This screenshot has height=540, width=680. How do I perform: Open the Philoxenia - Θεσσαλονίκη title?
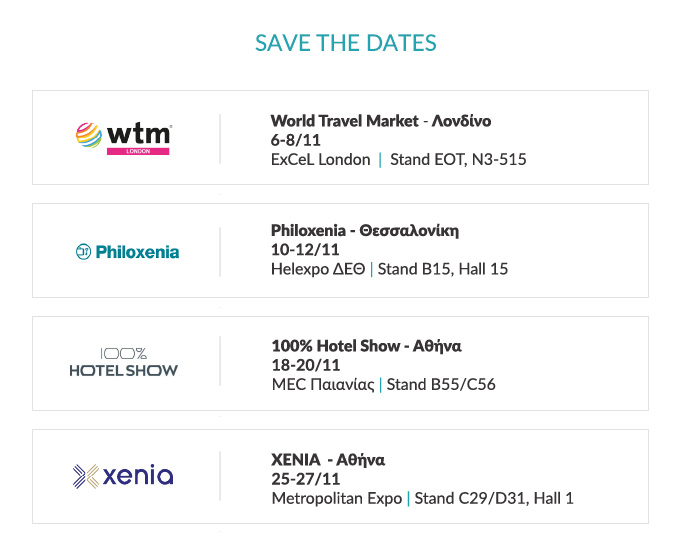tap(365, 230)
